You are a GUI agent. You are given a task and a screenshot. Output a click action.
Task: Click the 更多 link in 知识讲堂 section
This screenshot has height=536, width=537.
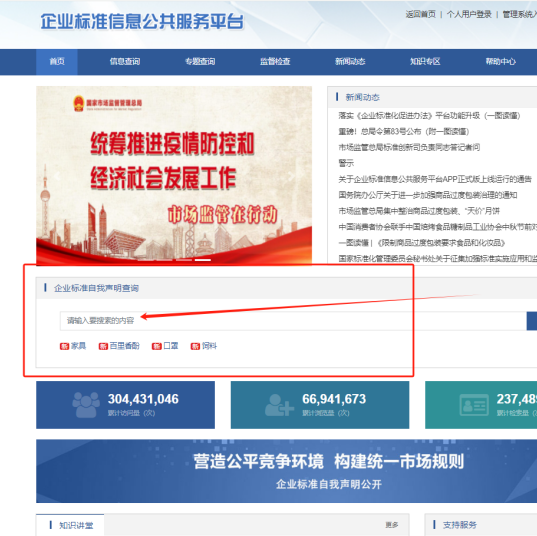point(392,525)
